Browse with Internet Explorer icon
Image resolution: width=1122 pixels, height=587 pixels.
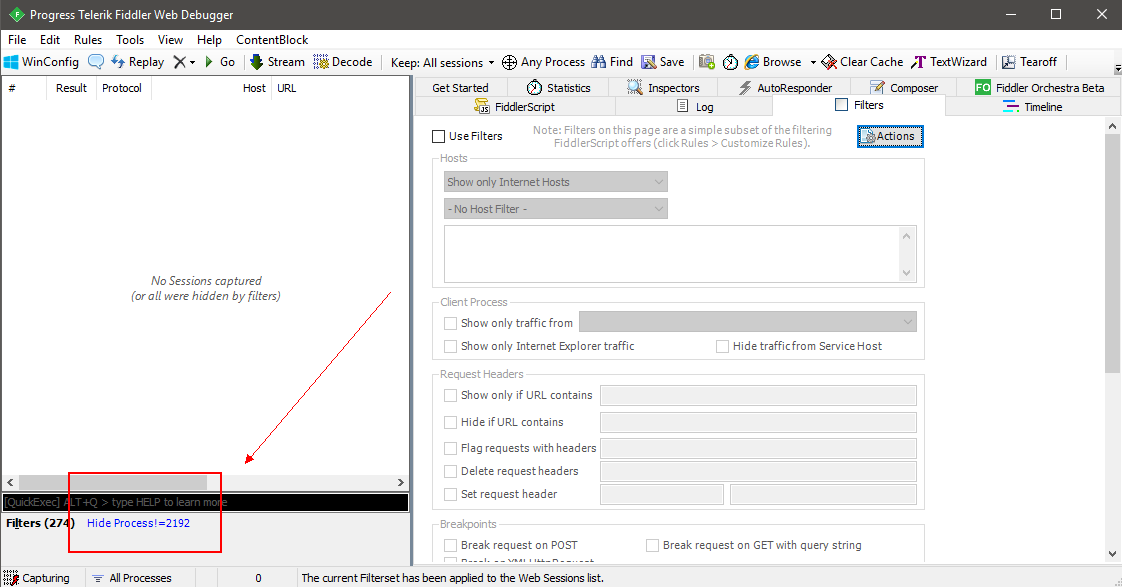coord(773,62)
